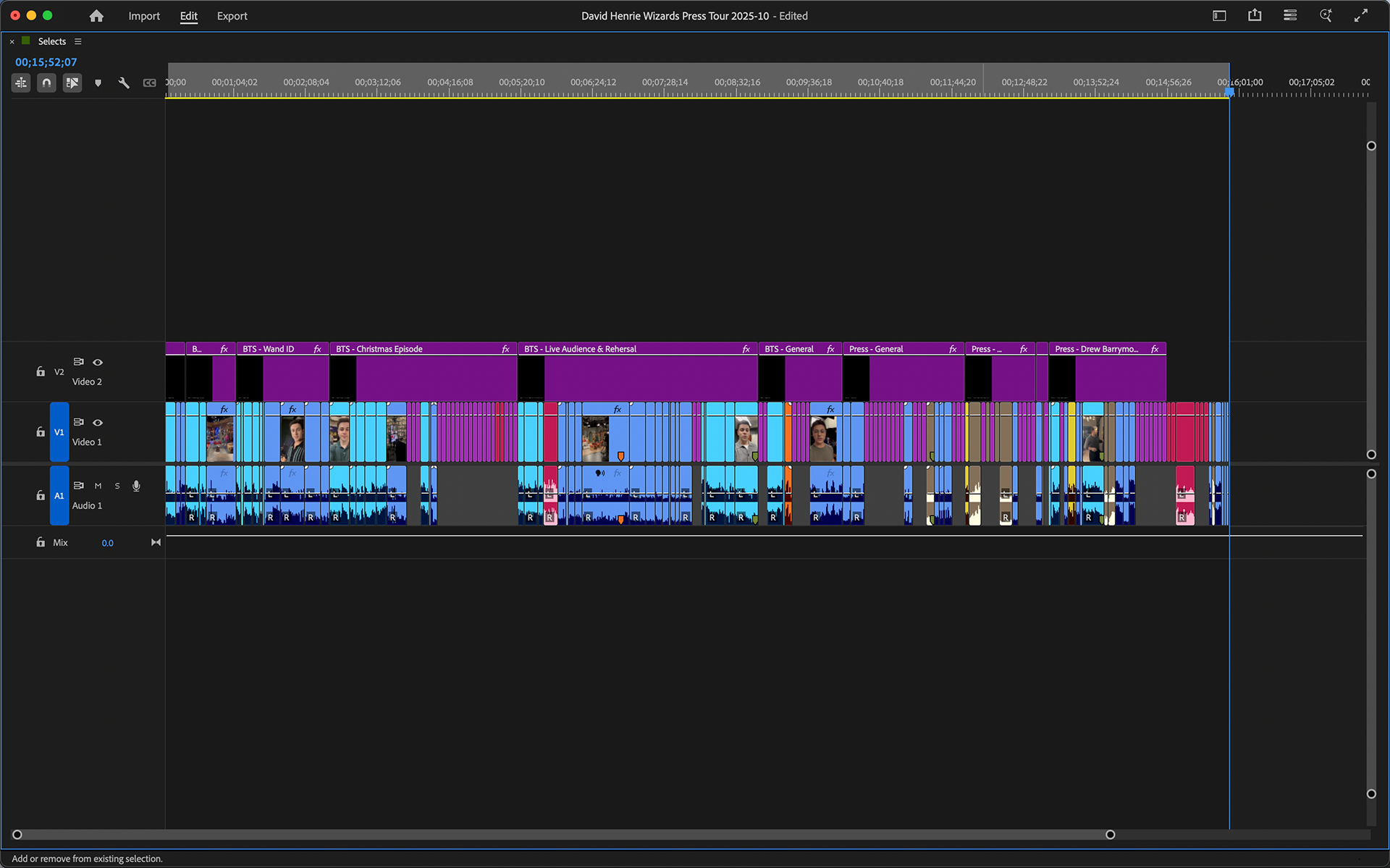Solo the Audio 1 track
The image size is (1390, 868).
(x=117, y=486)
